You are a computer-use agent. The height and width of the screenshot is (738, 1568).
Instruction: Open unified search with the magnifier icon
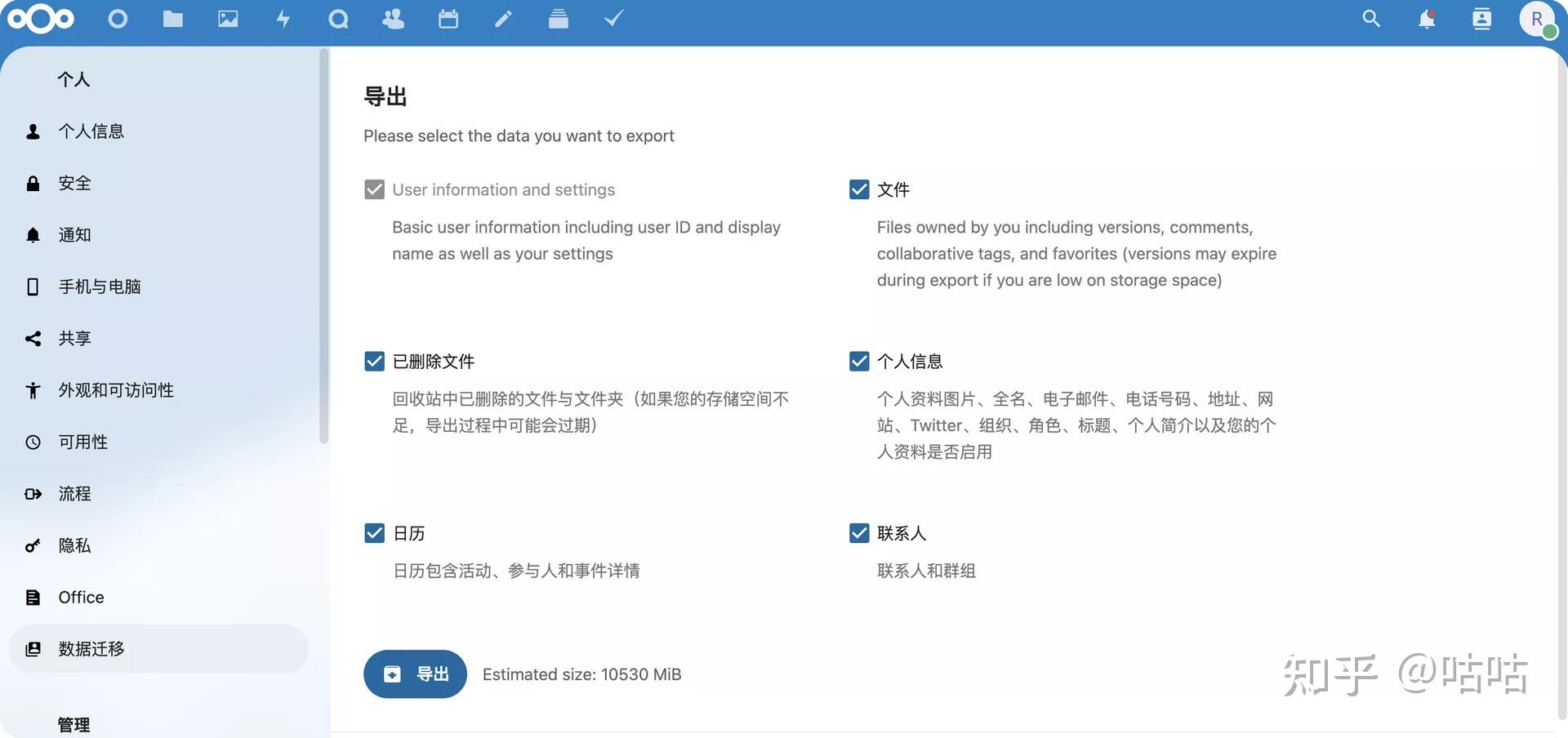pyautogui.click(x=1371, y=18)
